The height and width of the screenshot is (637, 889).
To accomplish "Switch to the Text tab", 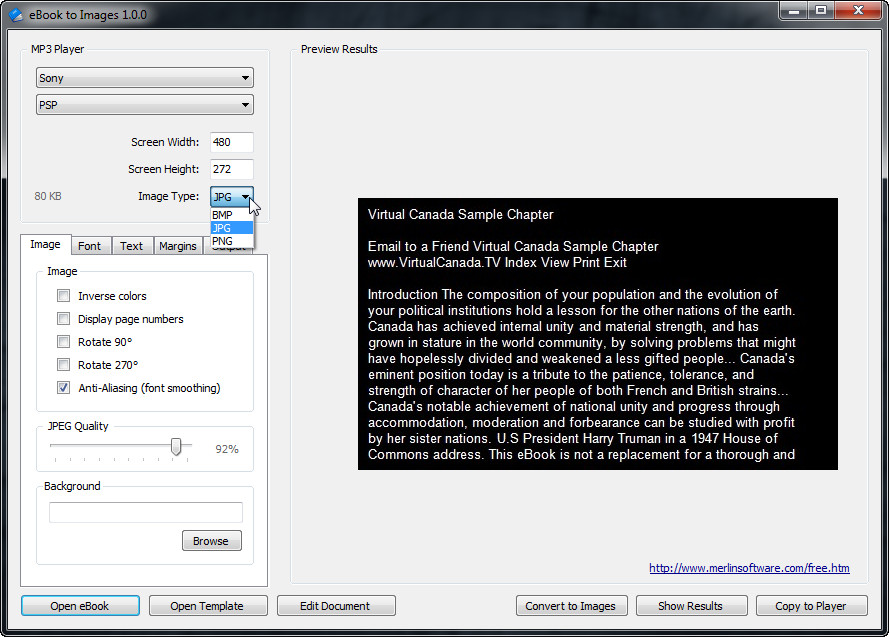I will [132, 246].
